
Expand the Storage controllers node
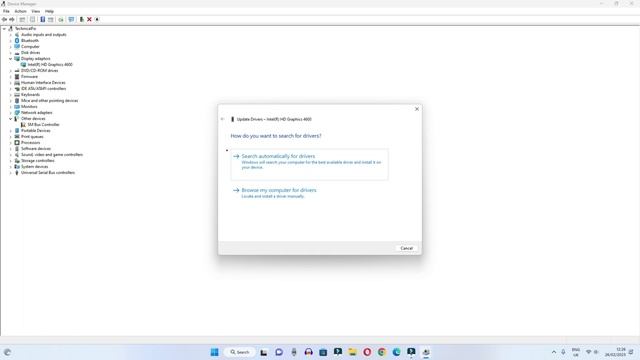click(x=11, y=161)
